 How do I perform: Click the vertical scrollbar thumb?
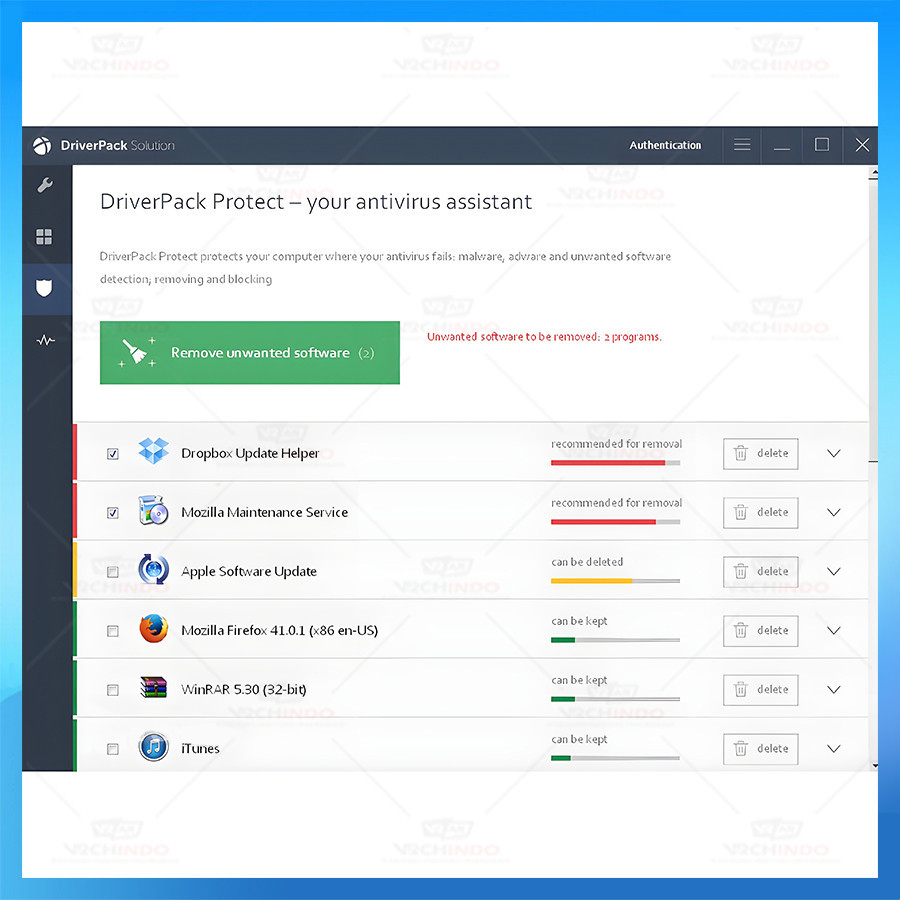pyautogui.click(x=873, y=321)
